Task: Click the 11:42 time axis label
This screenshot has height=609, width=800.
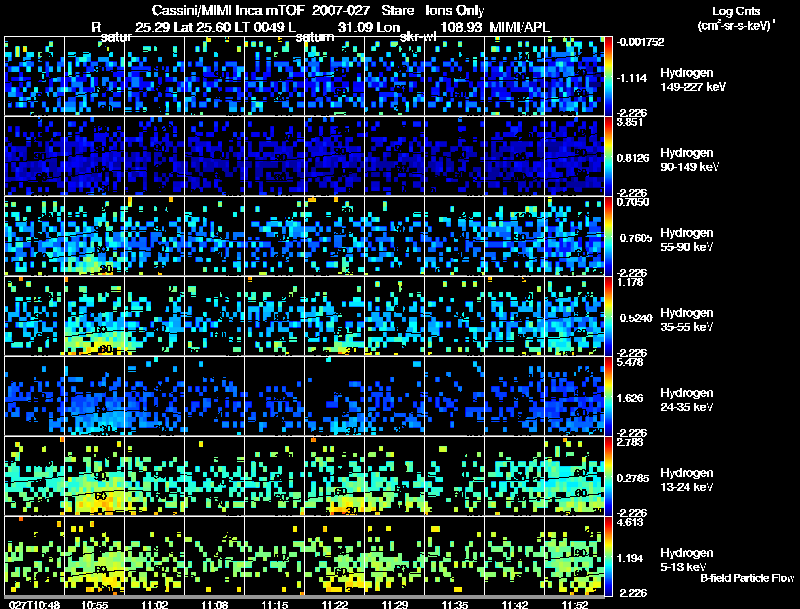Action: pos(515,604)
